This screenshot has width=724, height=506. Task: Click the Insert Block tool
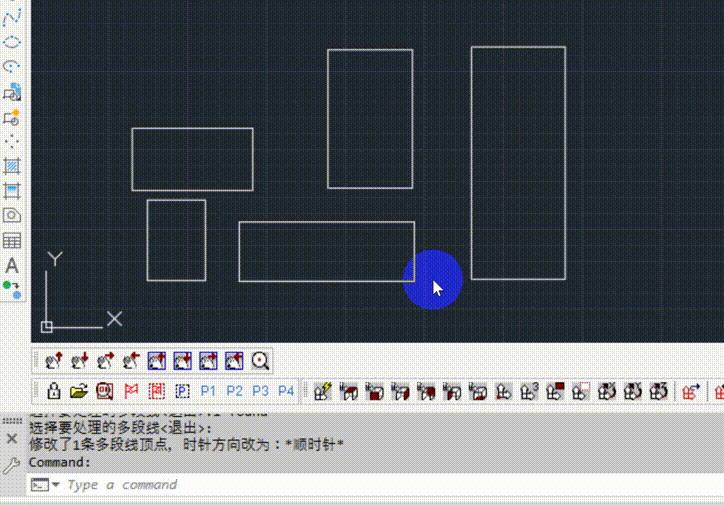(x=12, y=92)
